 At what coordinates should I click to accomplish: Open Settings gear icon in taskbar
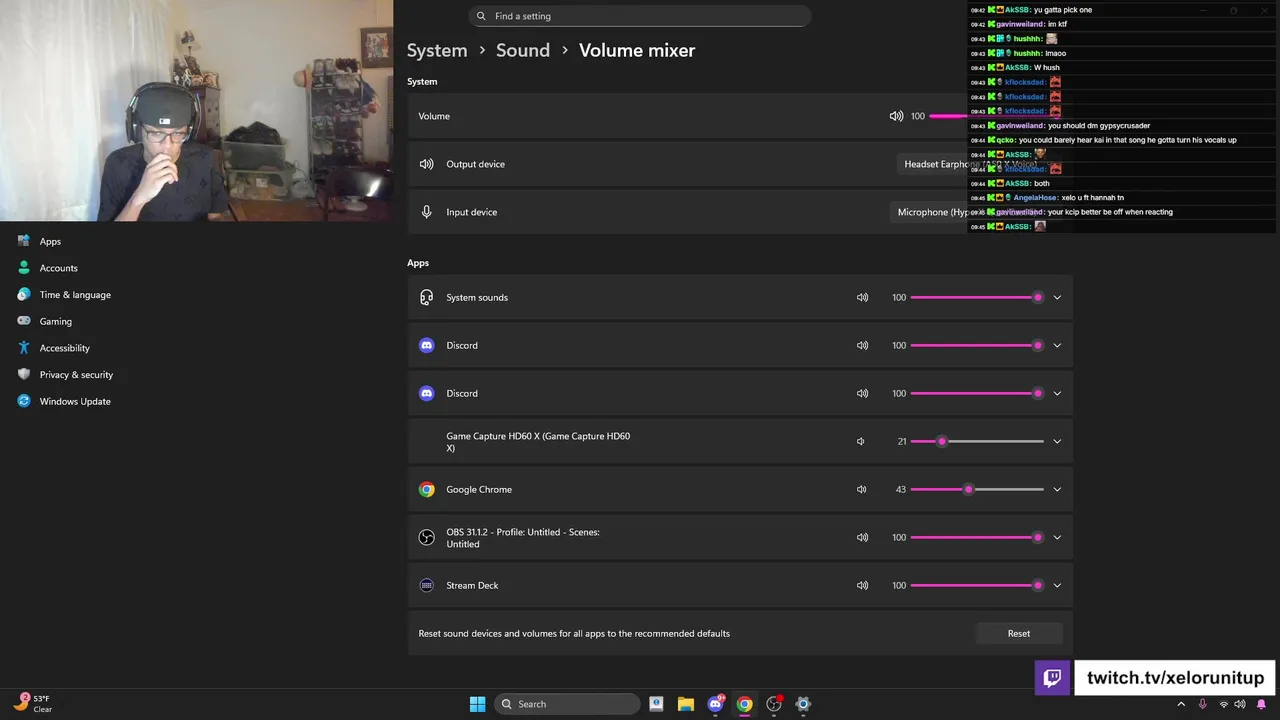[x=803, y=704]
